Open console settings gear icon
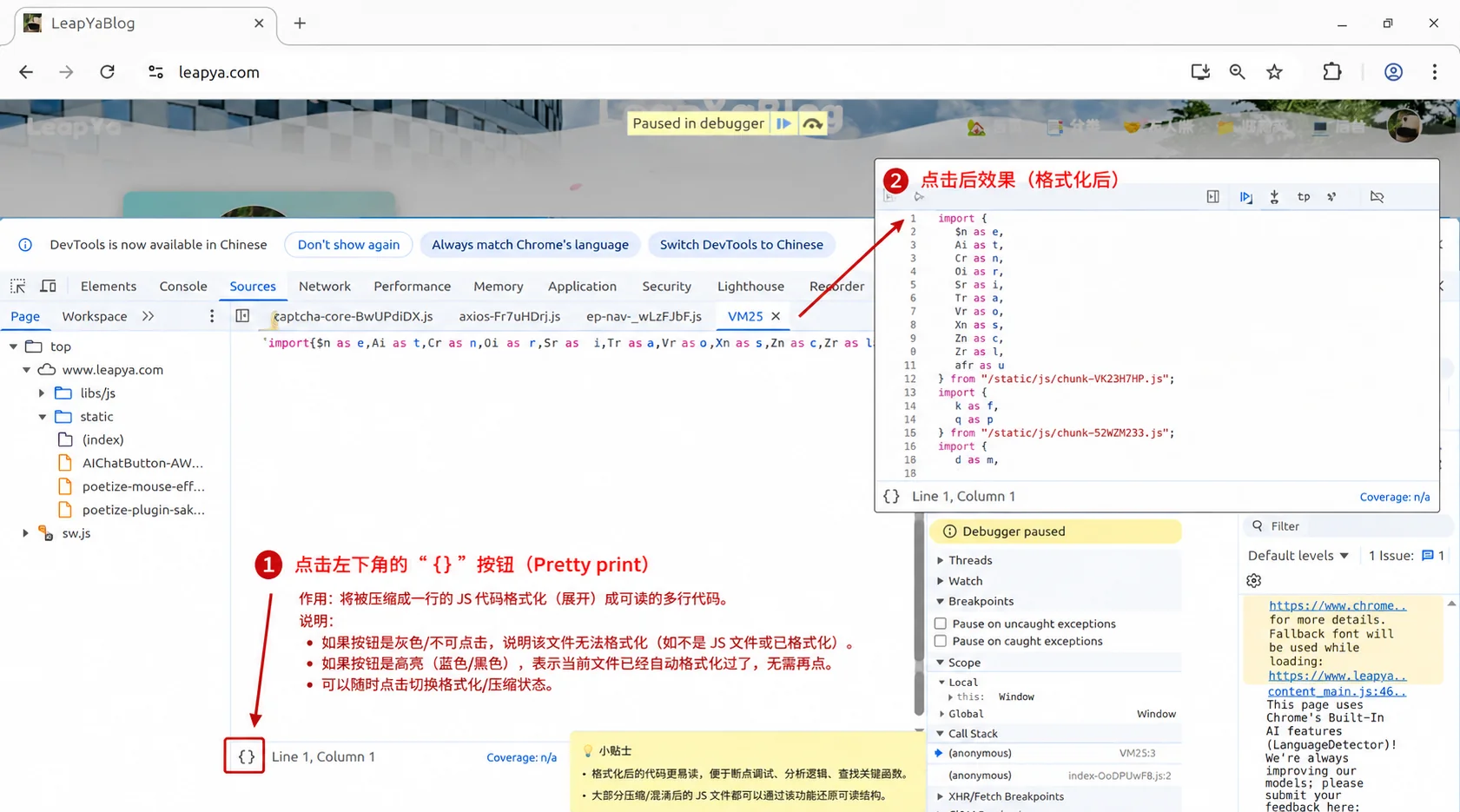1460x812 pixels. [x=1253, y=581]
